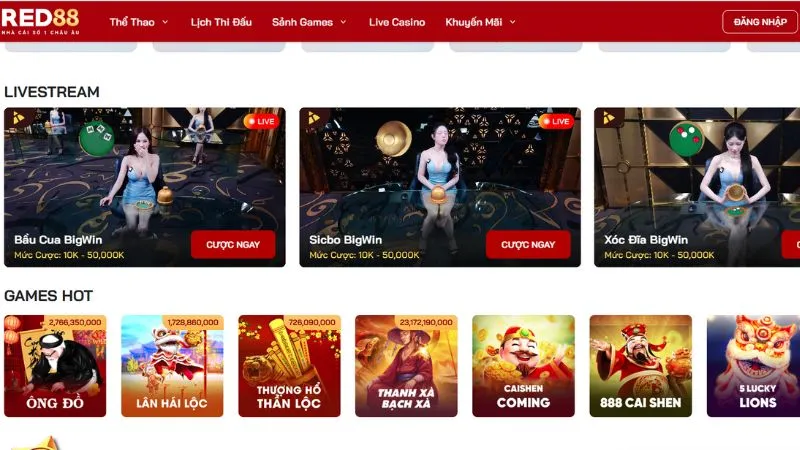The height and width of the screenshot is (450, 800).
Task: Click the provider logo icon on Sicbo stream
Action: [x=314, y=118]
